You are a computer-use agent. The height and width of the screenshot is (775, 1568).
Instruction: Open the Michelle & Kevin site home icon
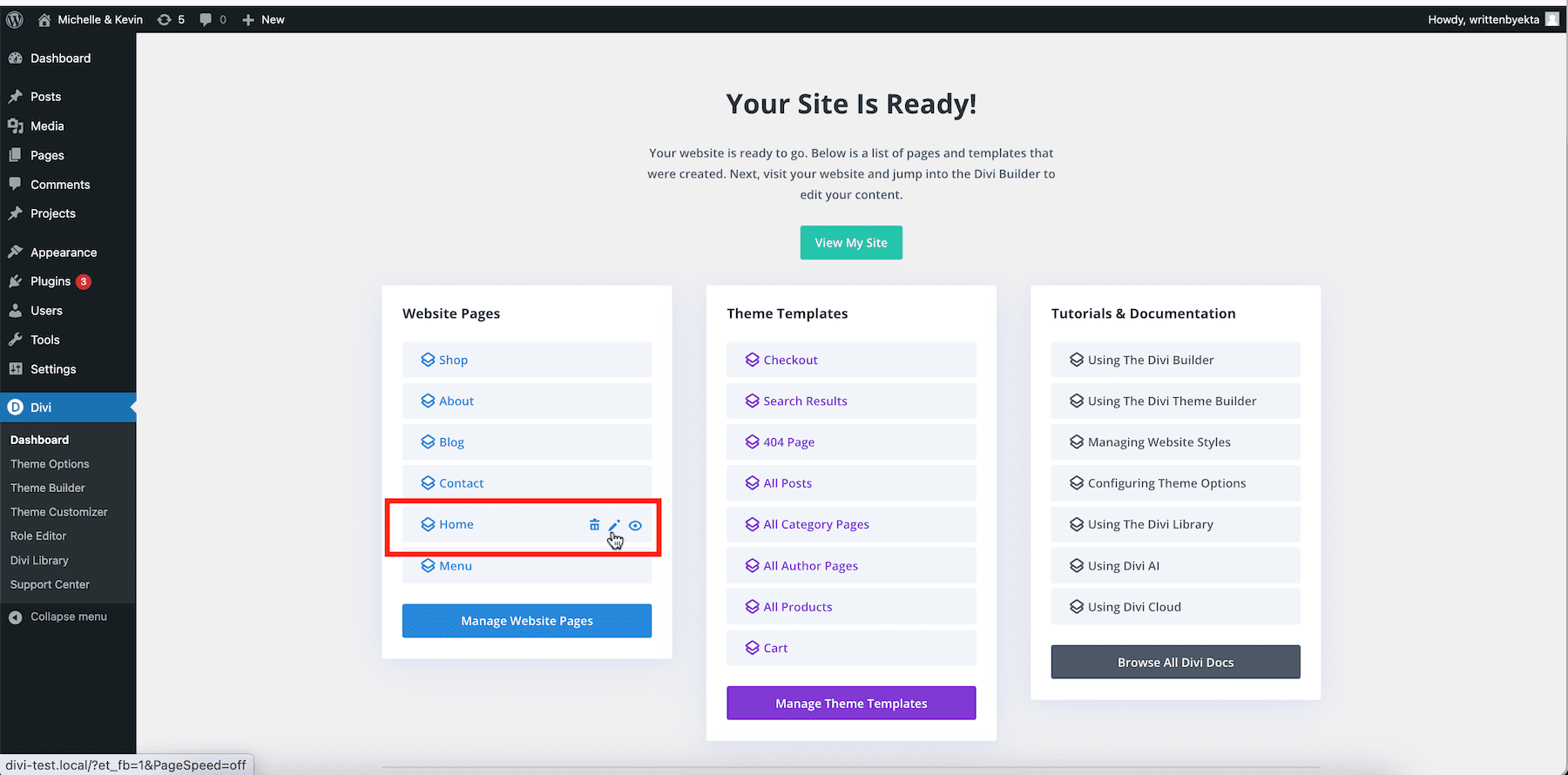pos(44,19)
